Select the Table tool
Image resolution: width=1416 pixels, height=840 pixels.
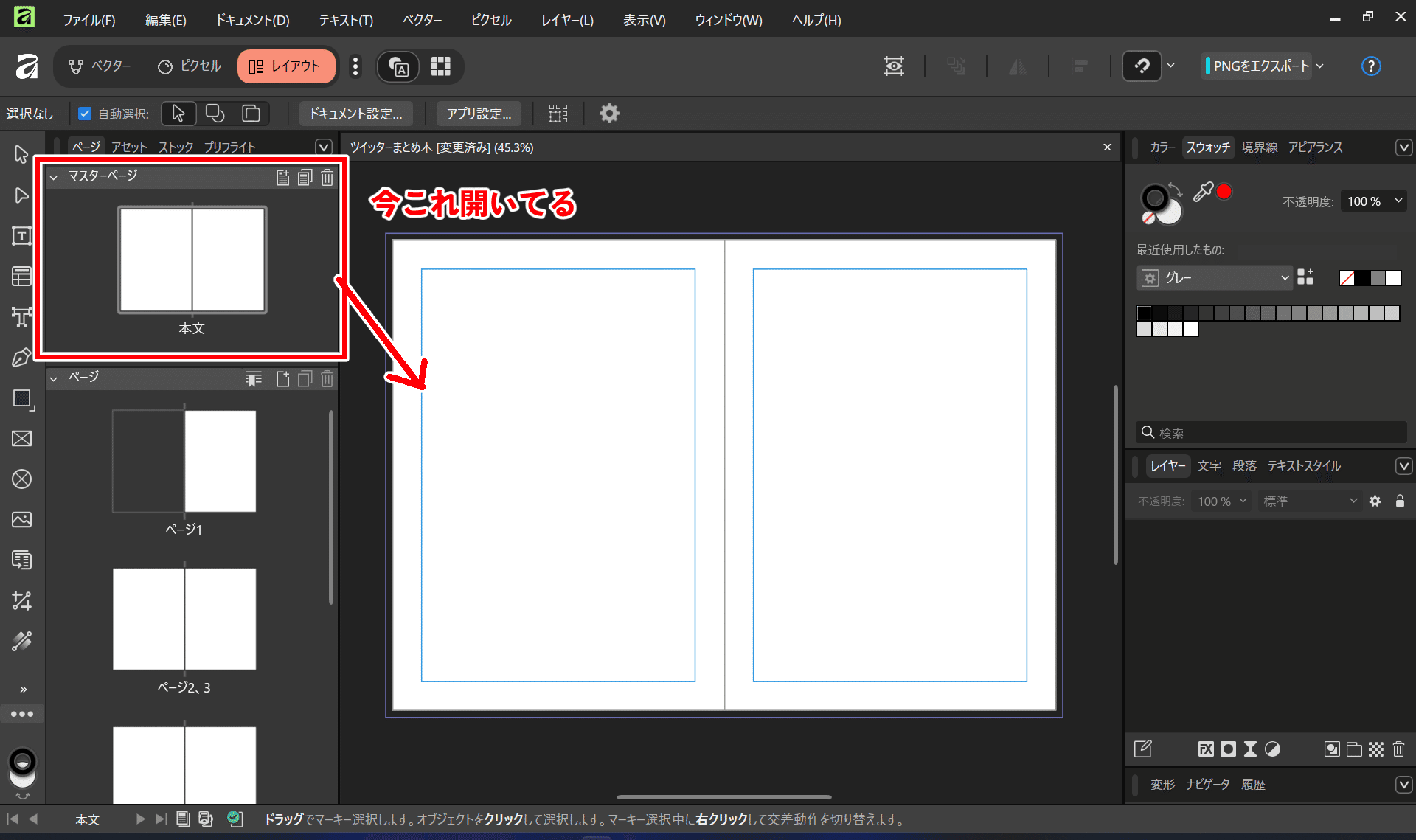click(21, 277)
